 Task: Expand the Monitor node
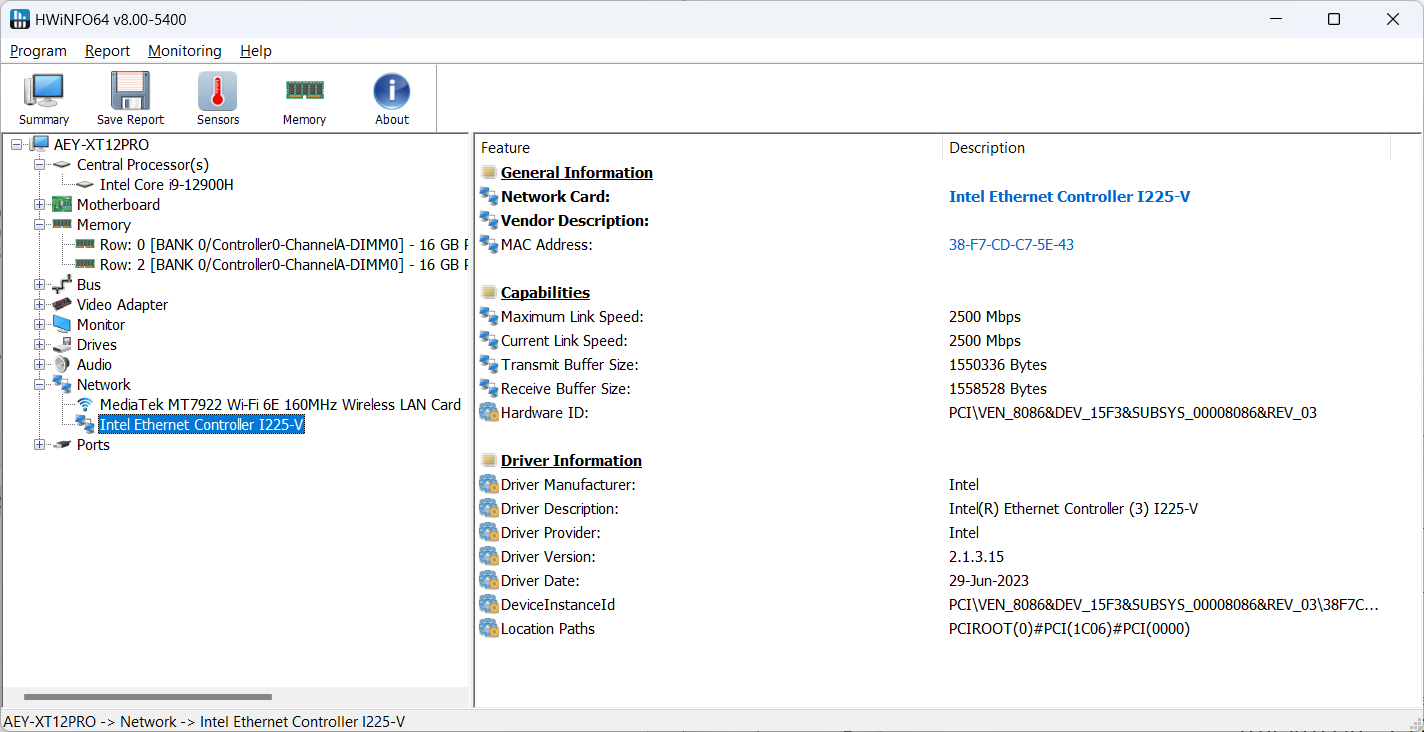coord(39,325)
